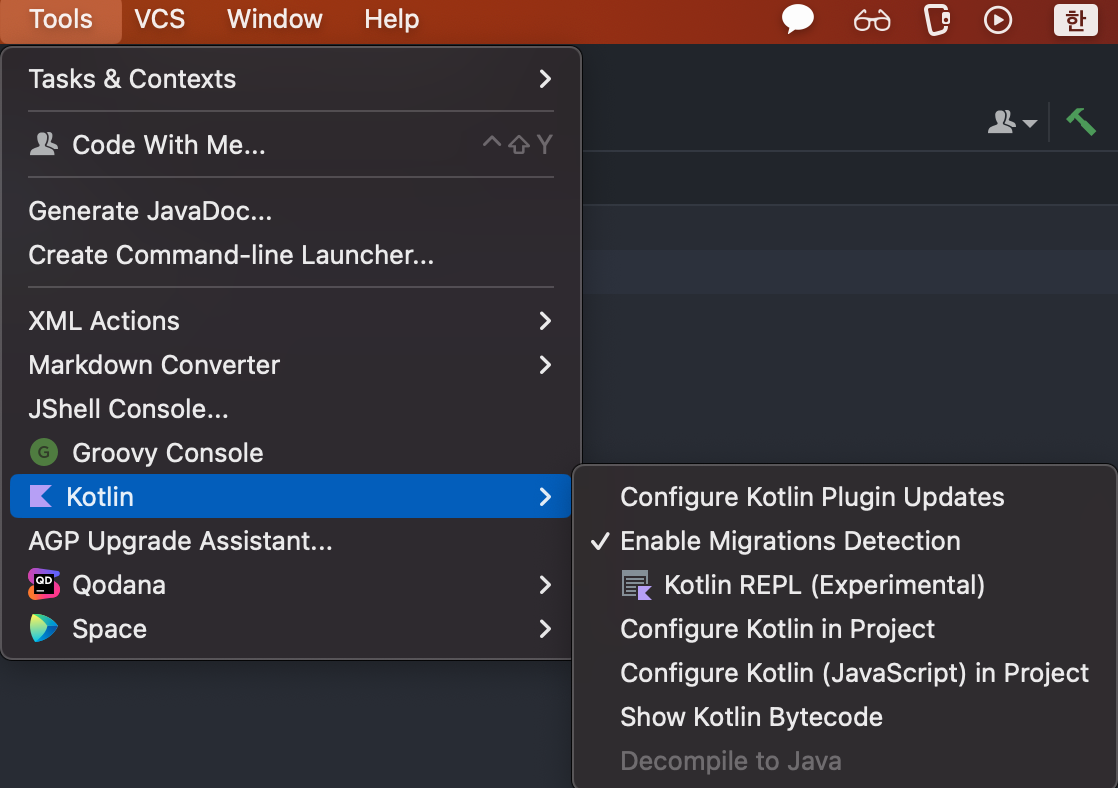Open the VCS menu
This screenshot has height=788, width=1118.
pos(160,19)
